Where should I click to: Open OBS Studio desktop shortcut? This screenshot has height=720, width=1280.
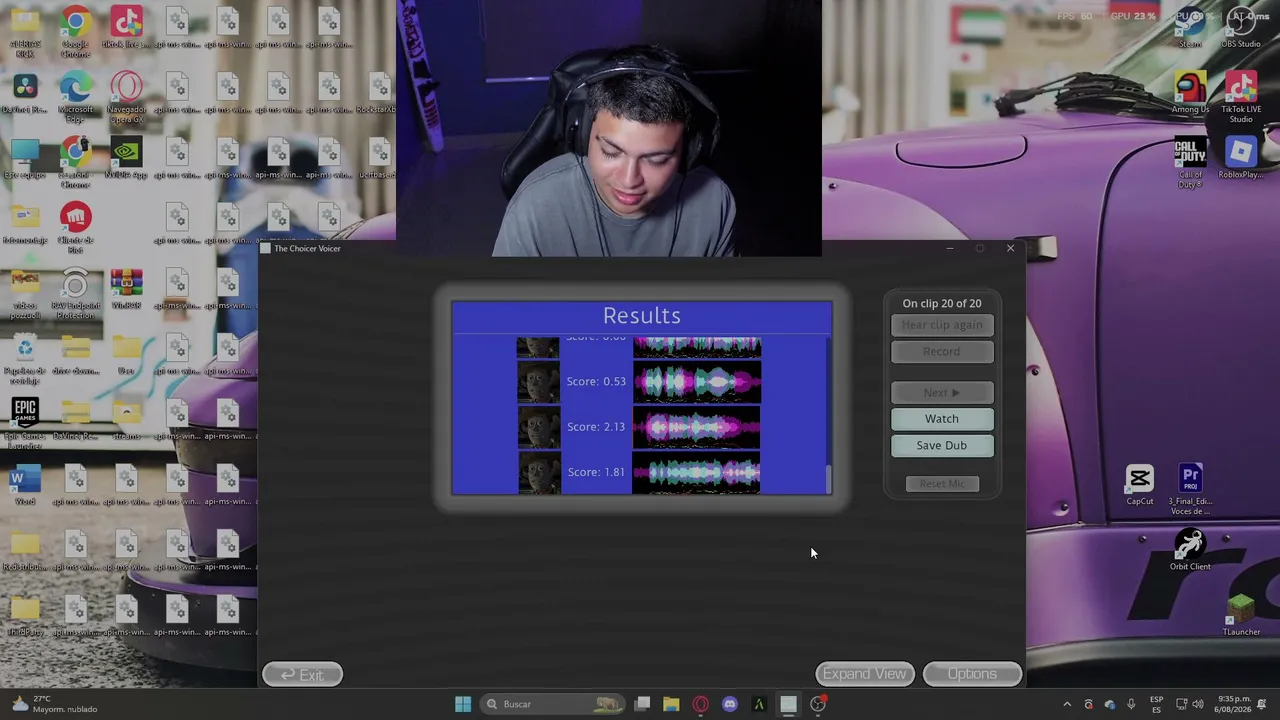click(x=1241, y=28)
